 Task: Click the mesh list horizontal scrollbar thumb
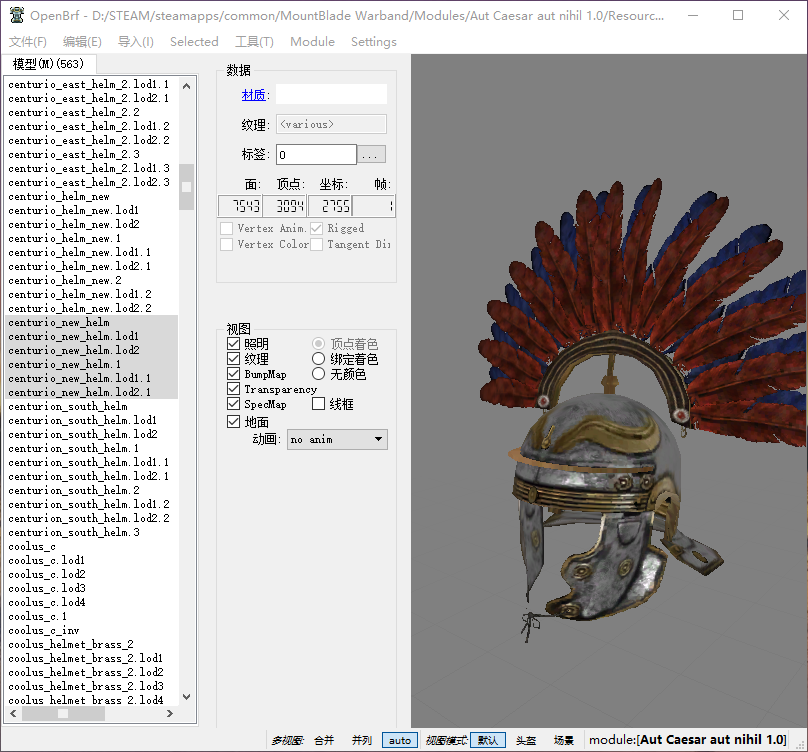click(x=63, y=713)
